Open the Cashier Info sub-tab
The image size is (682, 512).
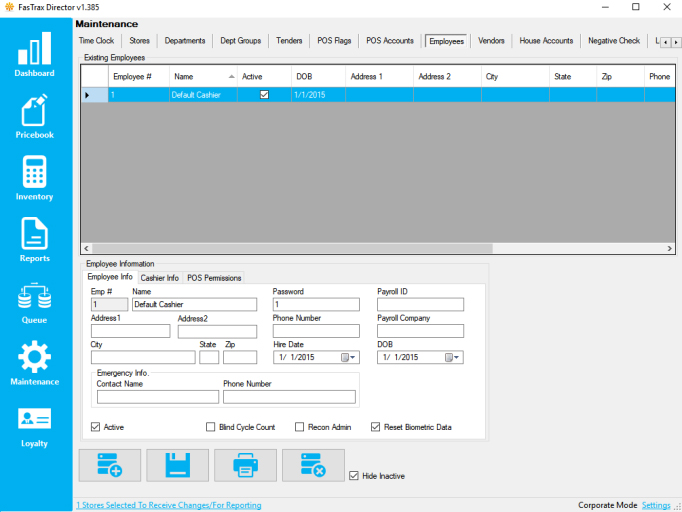(160, 278)
